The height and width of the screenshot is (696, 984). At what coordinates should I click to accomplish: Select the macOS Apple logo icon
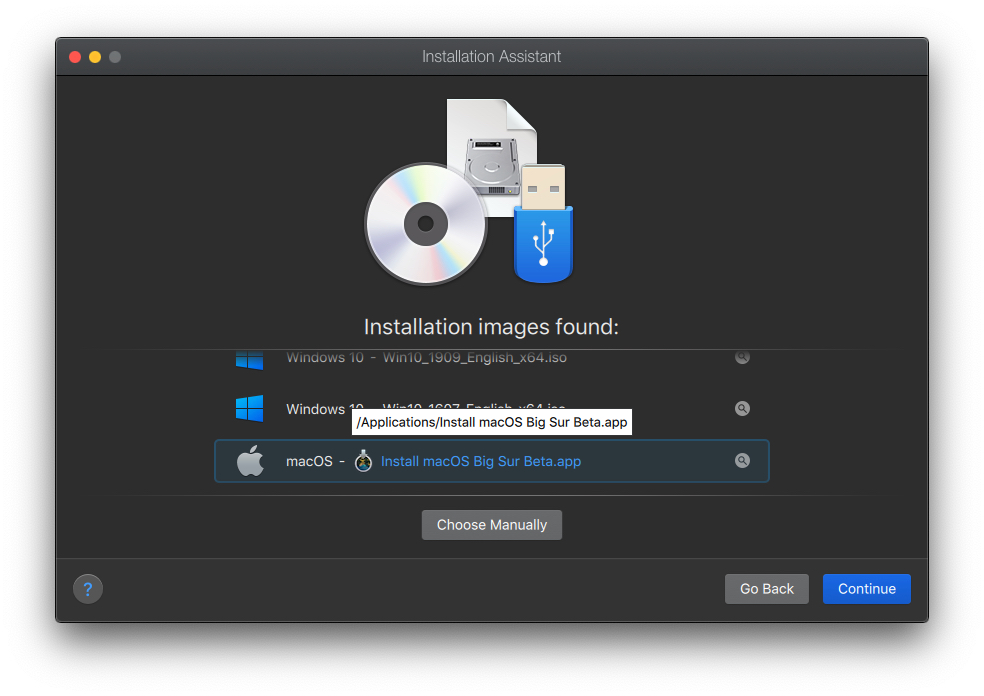(250, 461)
